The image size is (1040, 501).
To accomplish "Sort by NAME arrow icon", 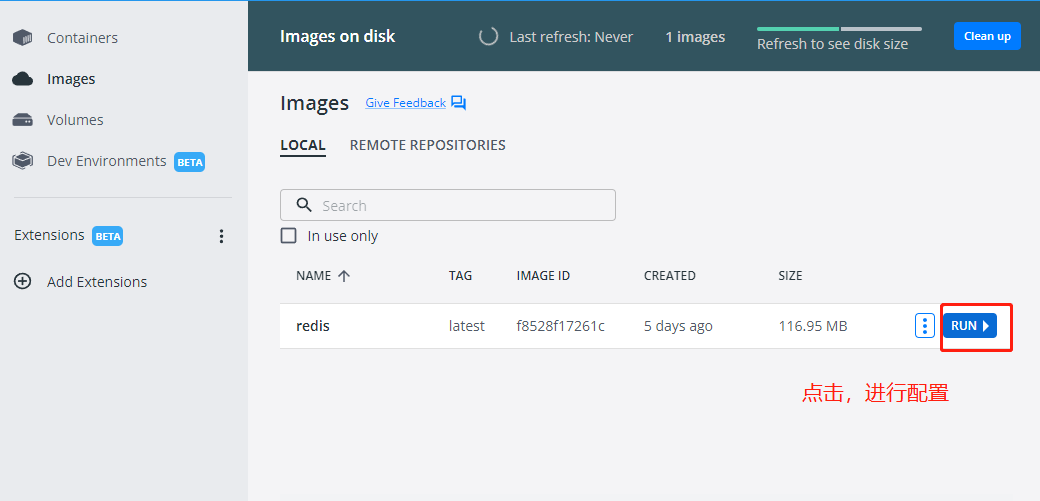I will [x=344, y=276].
